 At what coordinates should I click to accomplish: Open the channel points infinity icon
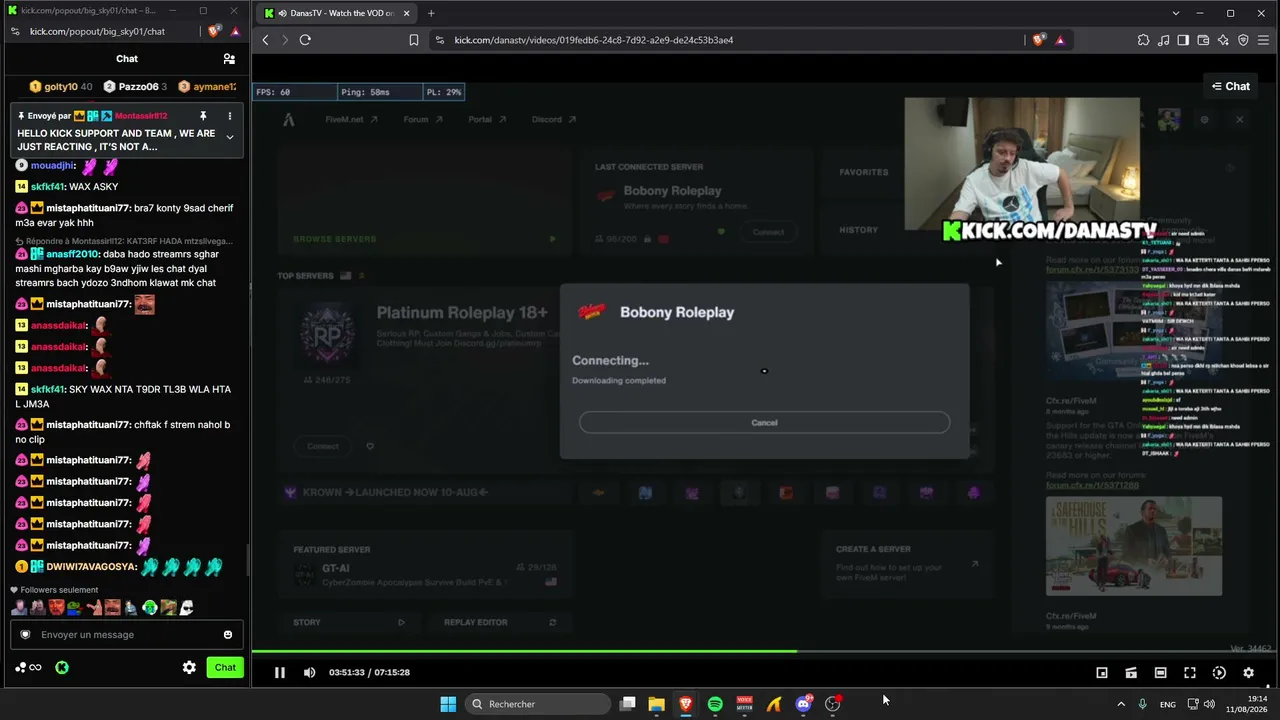pyautogui.click(x=28, y=668)
